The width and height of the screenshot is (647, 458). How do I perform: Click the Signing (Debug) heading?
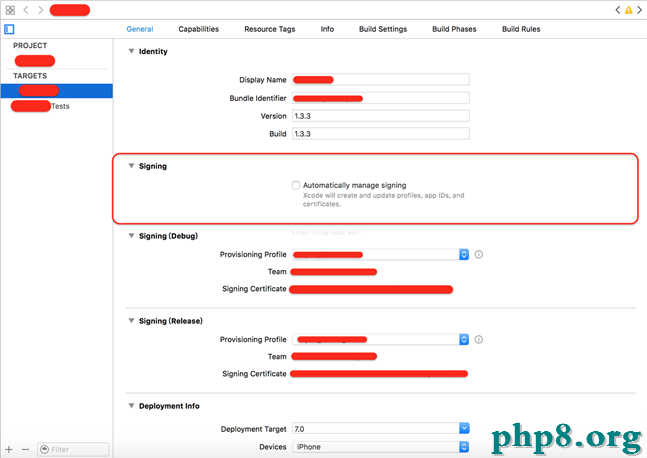[x=168, y=236]
